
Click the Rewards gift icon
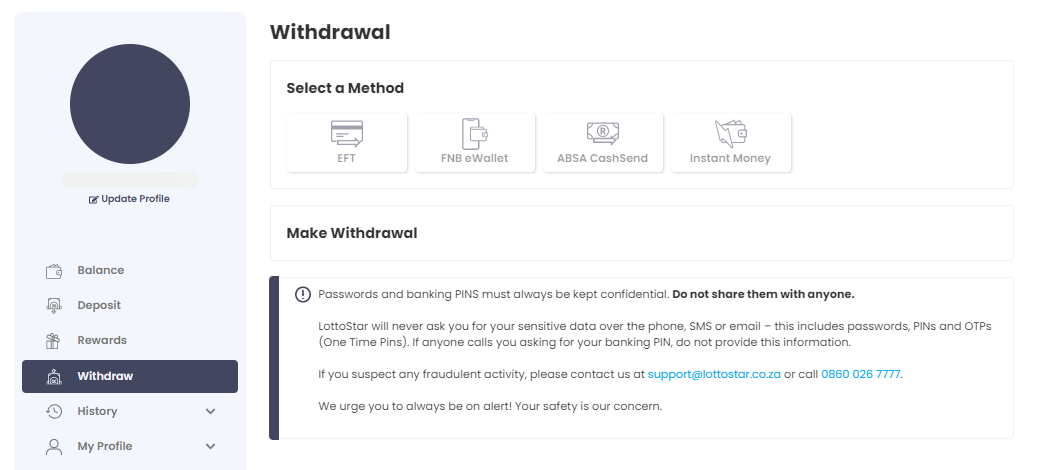pyautogui.click(x=53, y=340)
